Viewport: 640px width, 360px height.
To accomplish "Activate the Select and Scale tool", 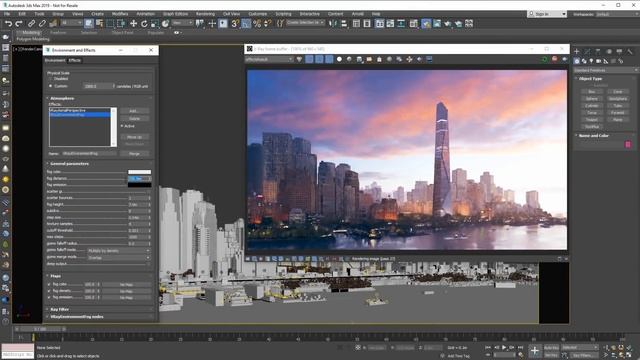I will tap(155, 24).
